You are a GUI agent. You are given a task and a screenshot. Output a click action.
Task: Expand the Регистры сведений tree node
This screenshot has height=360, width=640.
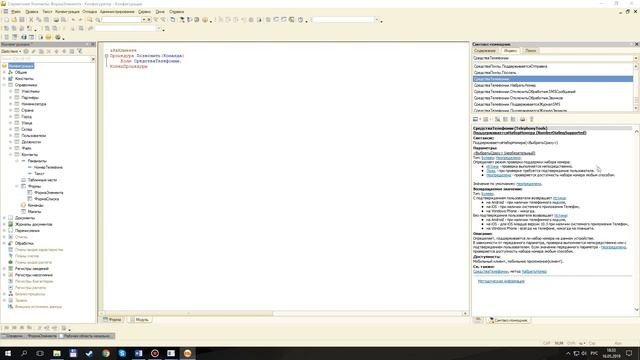pyautogui.click(x=4, y=268)
